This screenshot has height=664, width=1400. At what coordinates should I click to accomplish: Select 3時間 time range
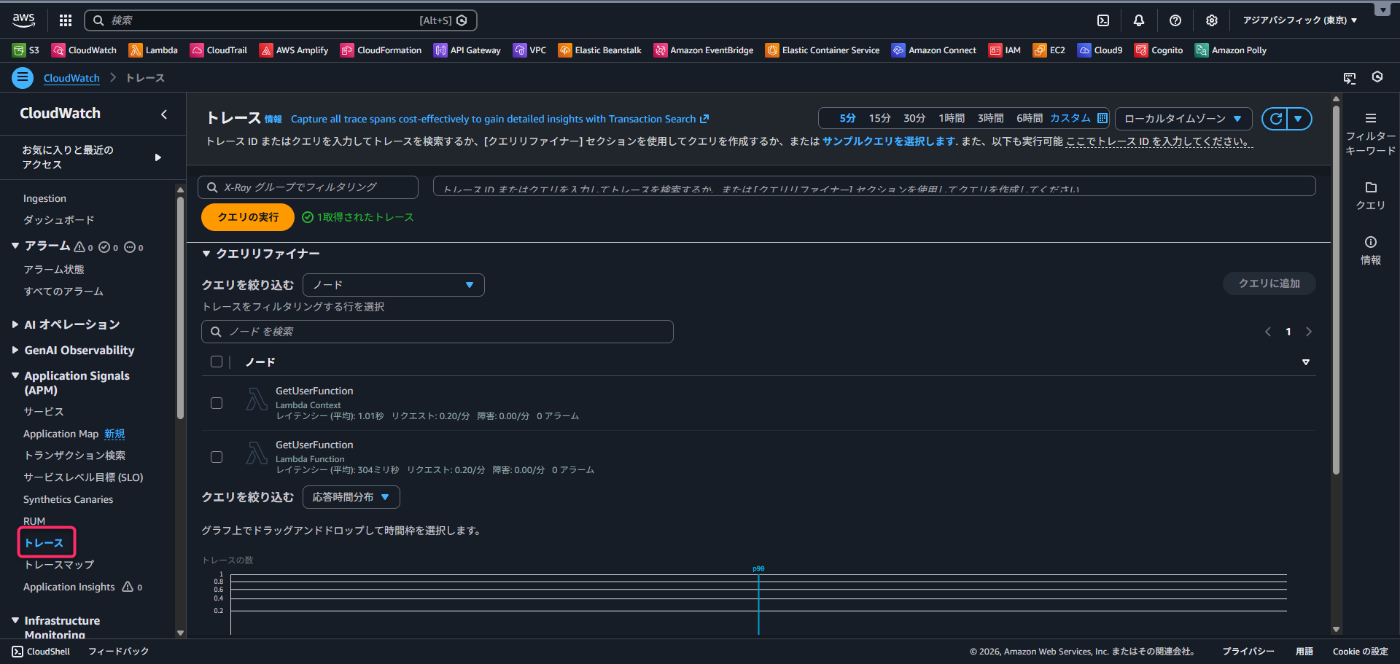(990, 118)
